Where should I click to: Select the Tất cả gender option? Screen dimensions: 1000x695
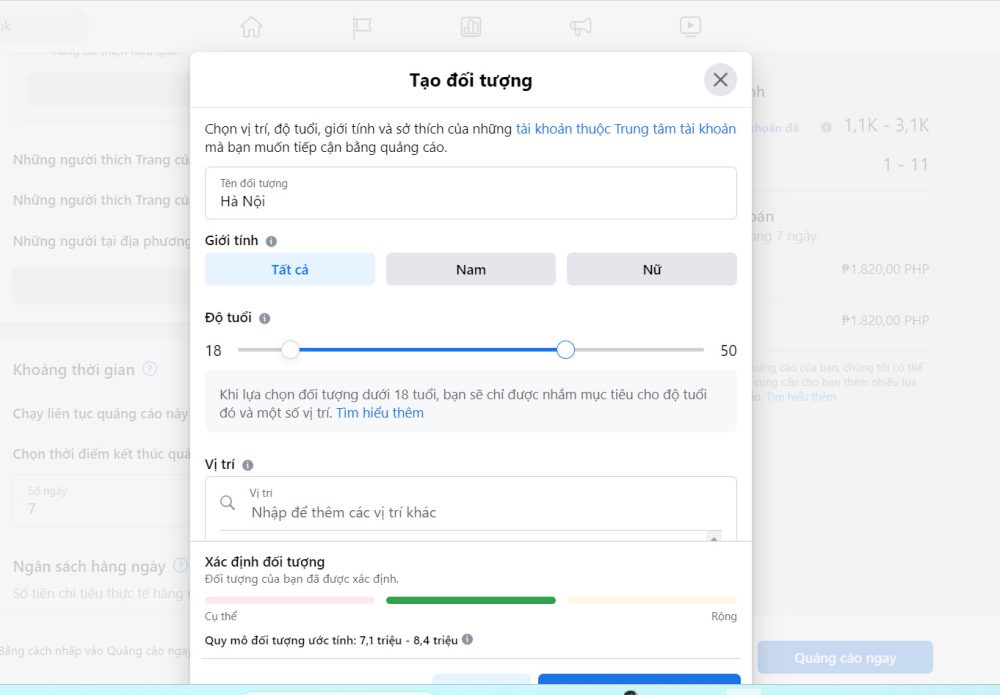point(290,269)
